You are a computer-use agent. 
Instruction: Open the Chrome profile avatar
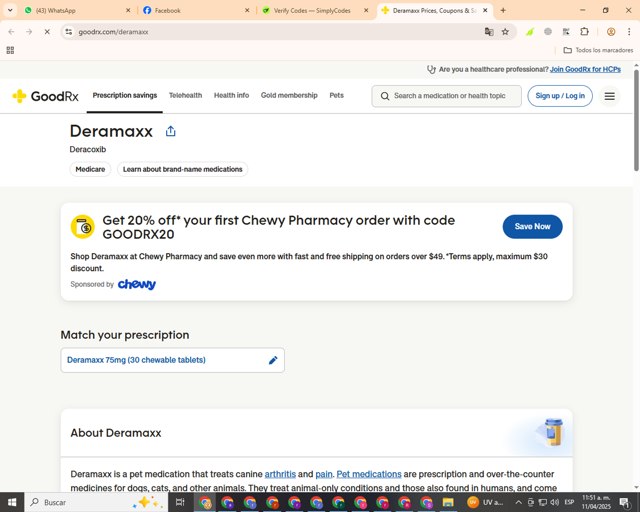click(611, 31)
